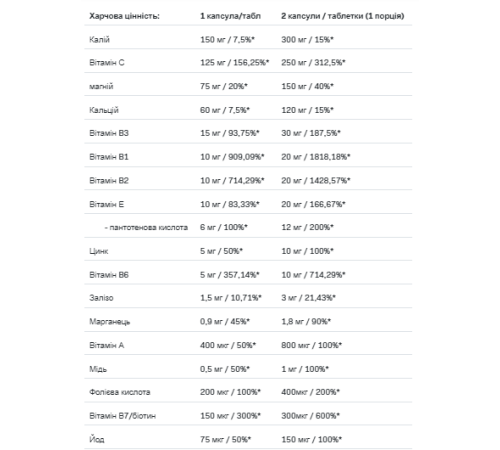
Task: Select the "Йод" row label
Action: [97, 439]
